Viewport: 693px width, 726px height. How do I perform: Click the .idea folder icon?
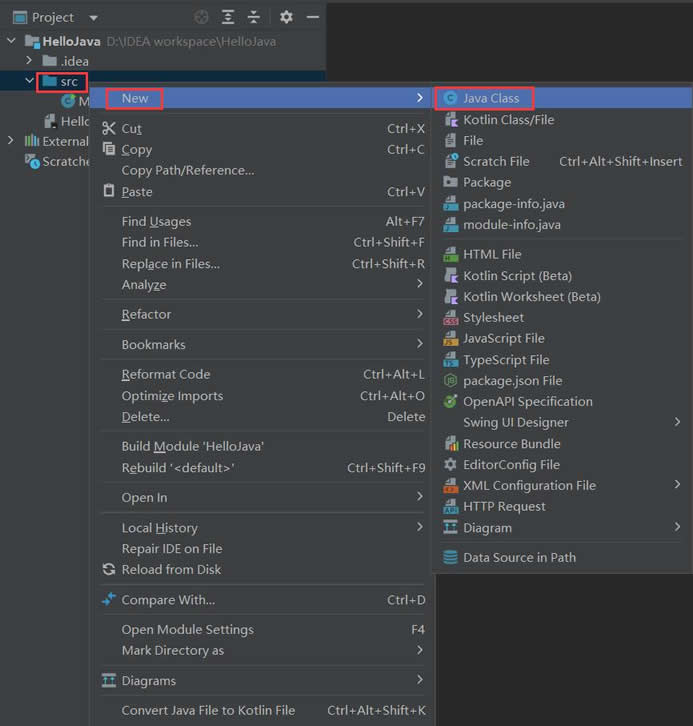pos(50,60)
